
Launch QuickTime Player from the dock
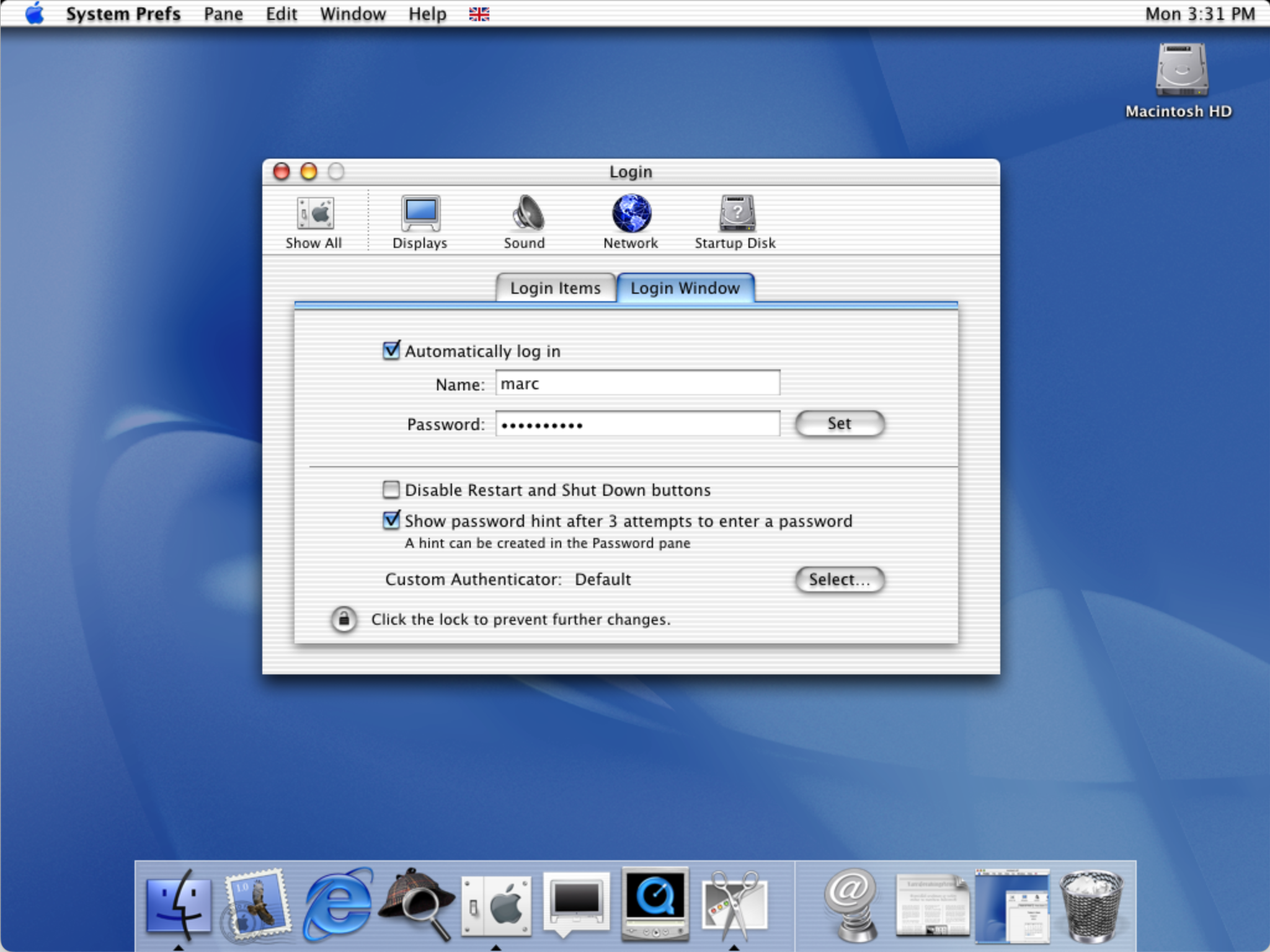[x=655, y=904]
